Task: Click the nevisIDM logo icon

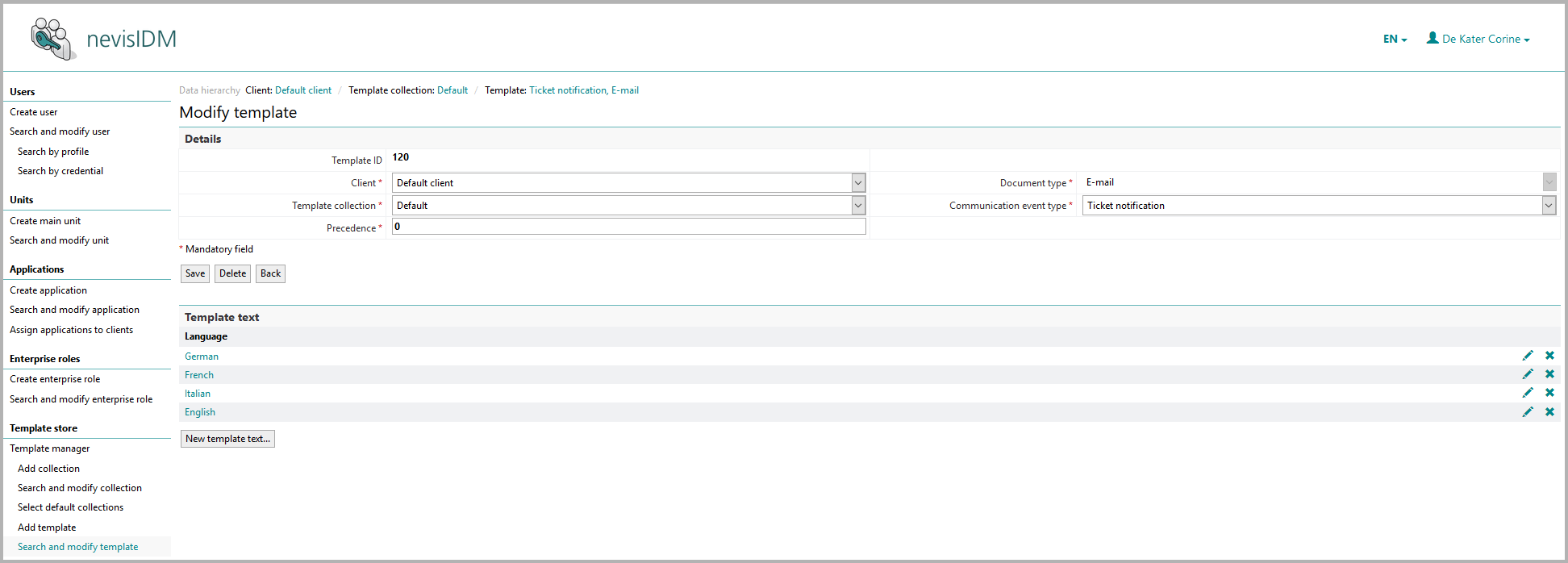Action: pyautogui.click(x=52, y=39)
